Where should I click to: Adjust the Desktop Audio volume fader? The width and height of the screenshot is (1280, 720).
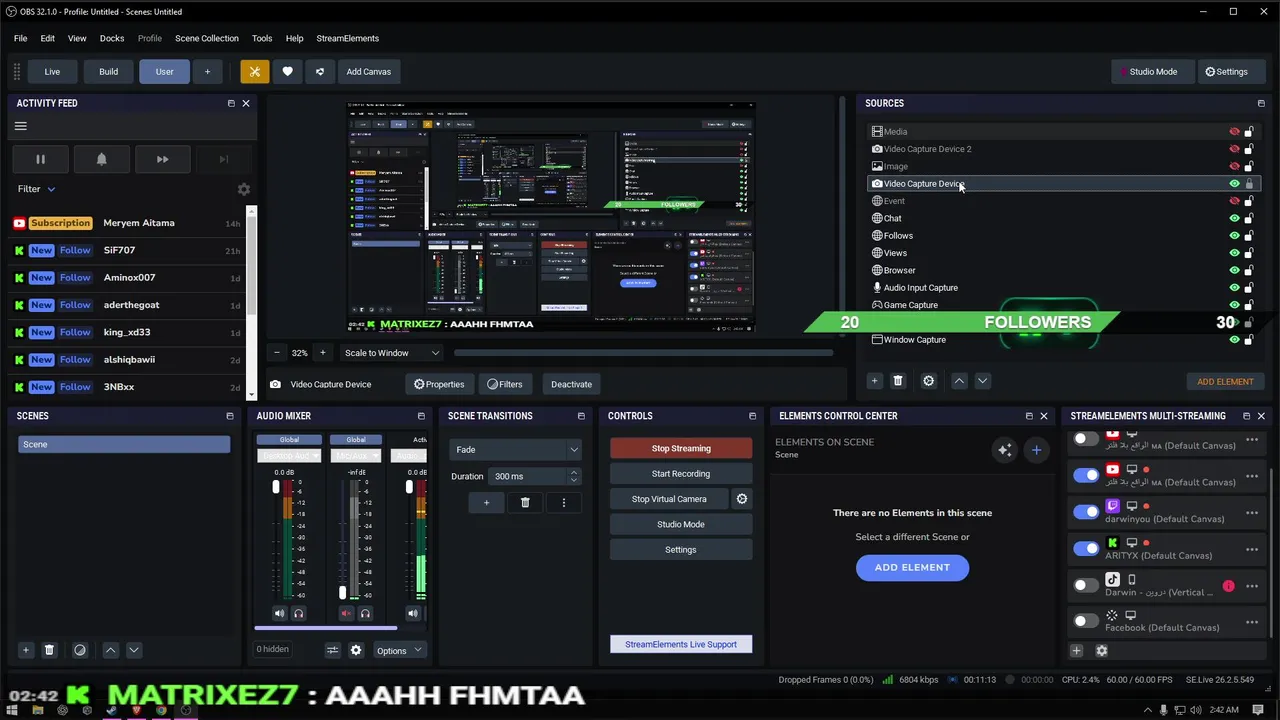(x=276, y=487)
